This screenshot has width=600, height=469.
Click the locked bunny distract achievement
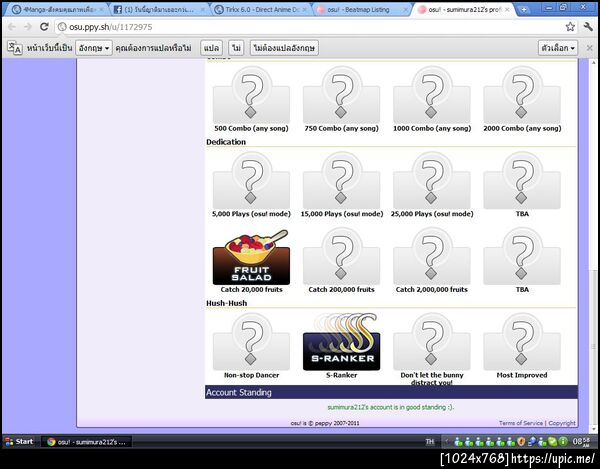(432, 342)
